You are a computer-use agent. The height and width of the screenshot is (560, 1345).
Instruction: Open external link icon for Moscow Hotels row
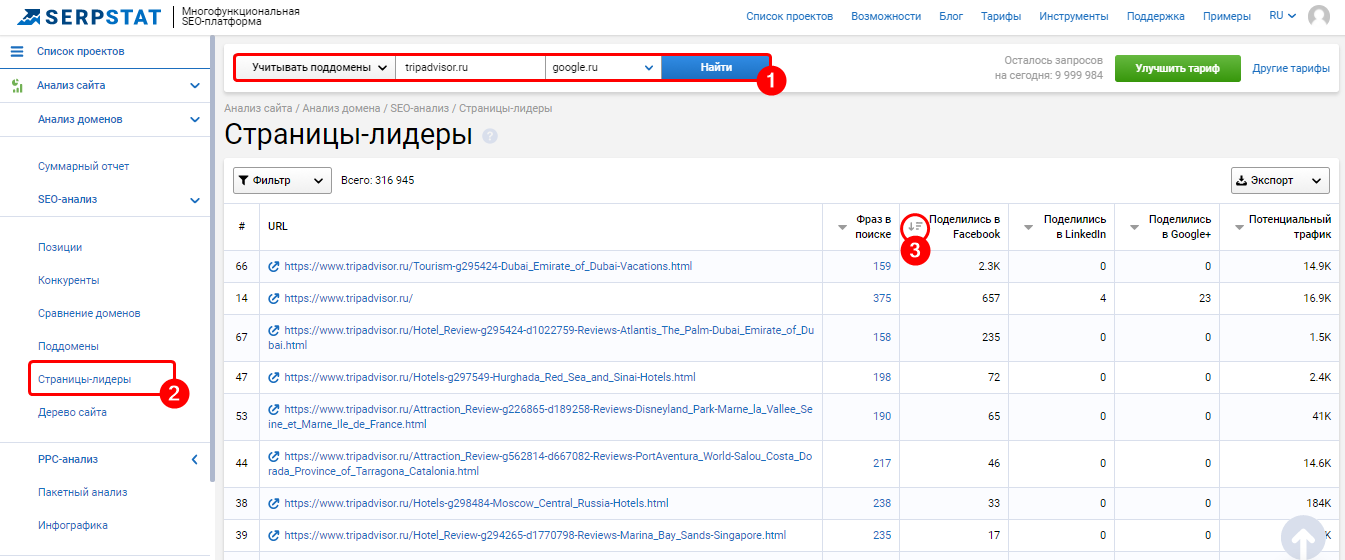click(x=274, y=504)
